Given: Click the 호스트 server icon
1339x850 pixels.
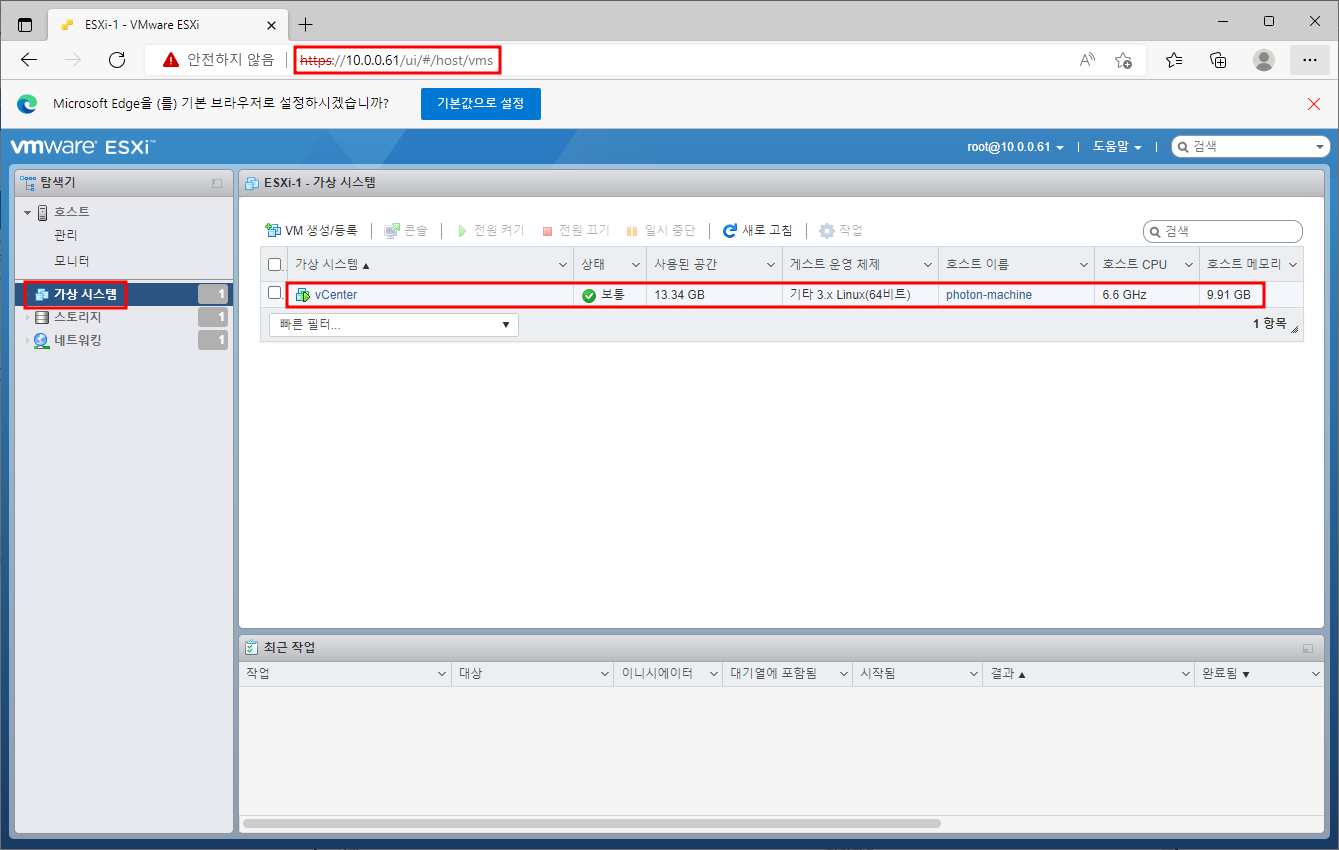Looking at the screenshot, I should tap(43, 213).
